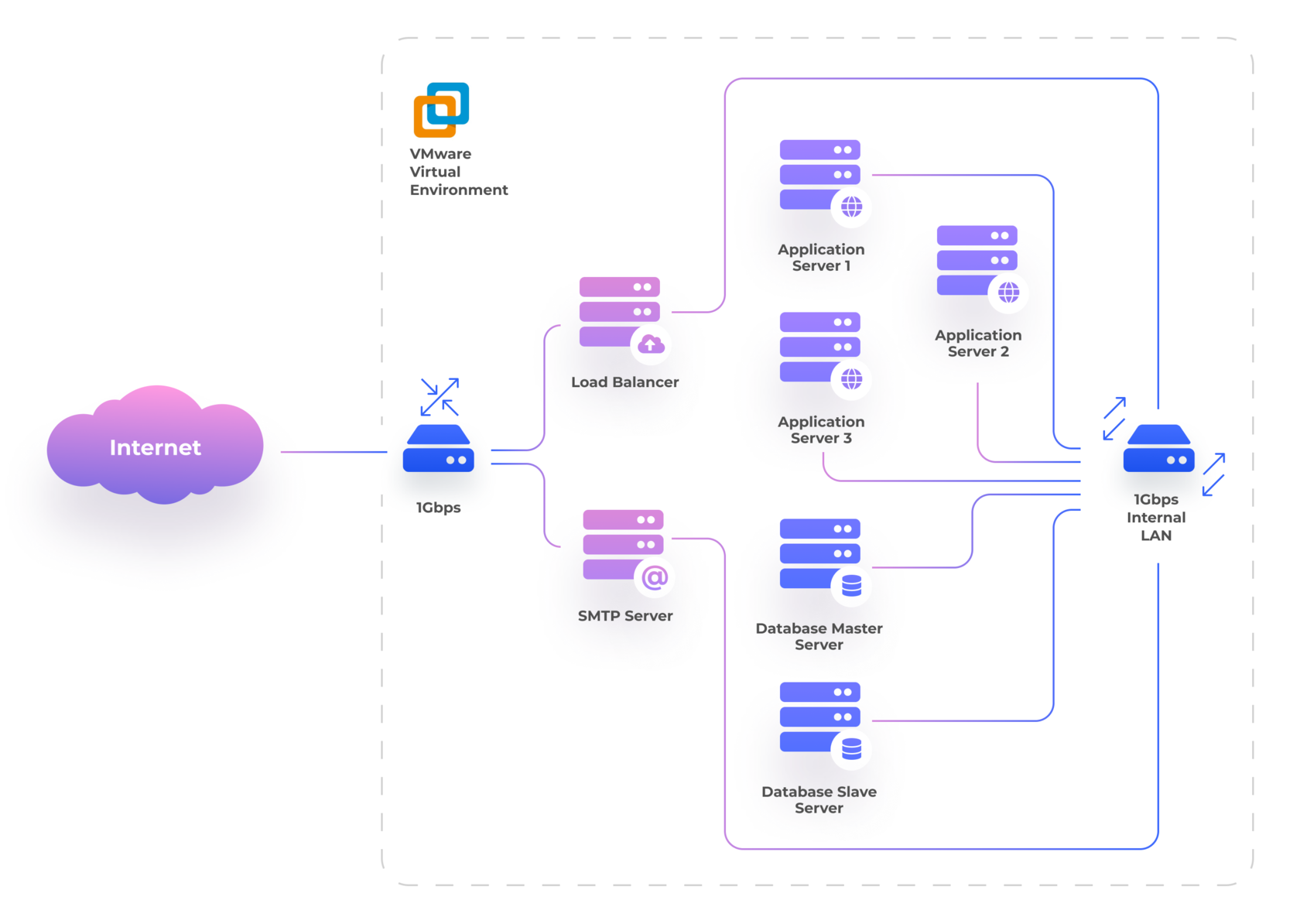Click the cloud upload badge on Load Balancer
The image size is (1300, 924).
(651, 344)
